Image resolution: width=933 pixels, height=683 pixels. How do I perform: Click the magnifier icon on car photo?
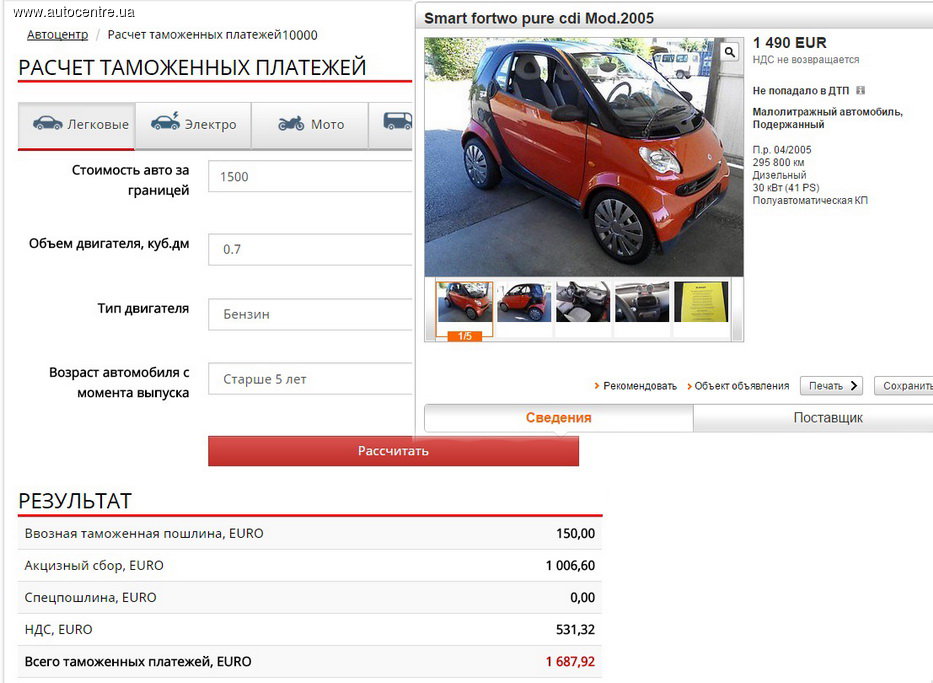[730, 52]
